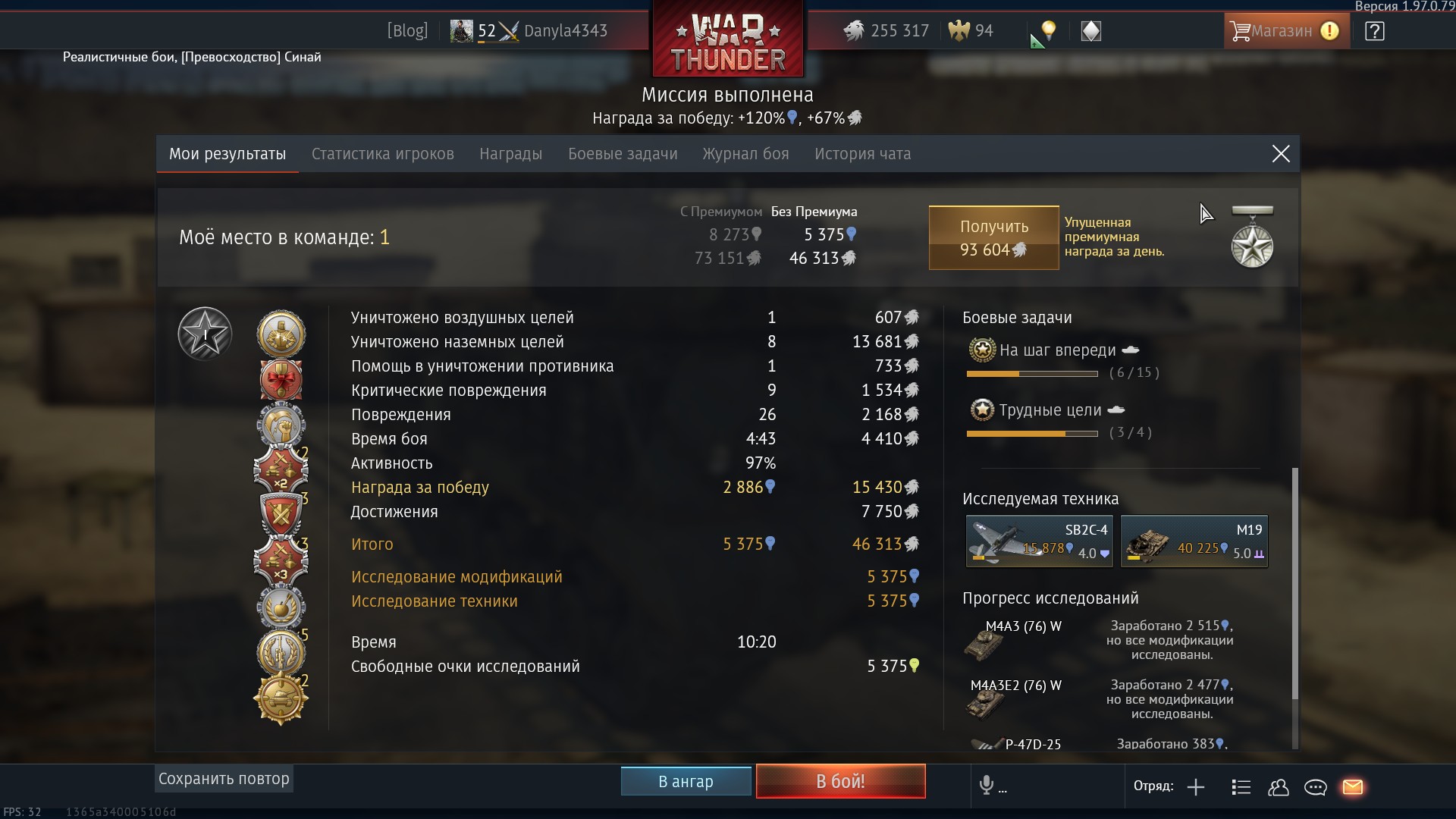This screenshot has width=1456, height=819.
Task: Click На шаг впереди progress bar
Action: tap(1032, 374)
